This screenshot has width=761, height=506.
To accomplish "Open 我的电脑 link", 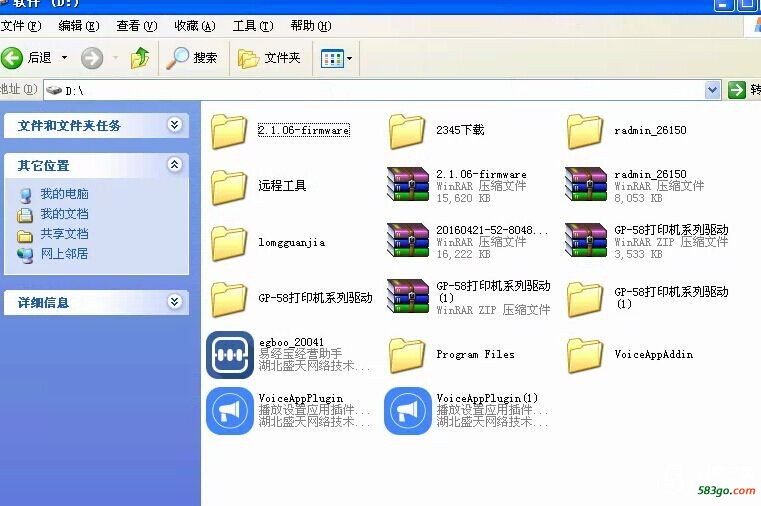I will pyautogui.click(x=64, y=194).
